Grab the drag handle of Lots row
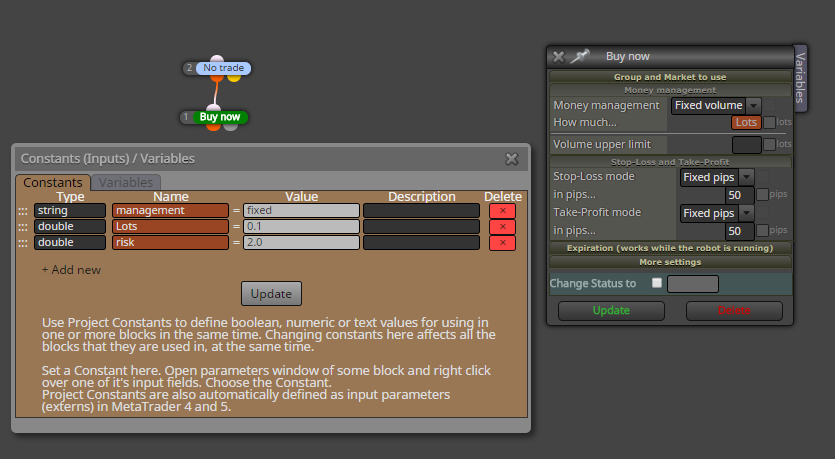 click(22, 227)
